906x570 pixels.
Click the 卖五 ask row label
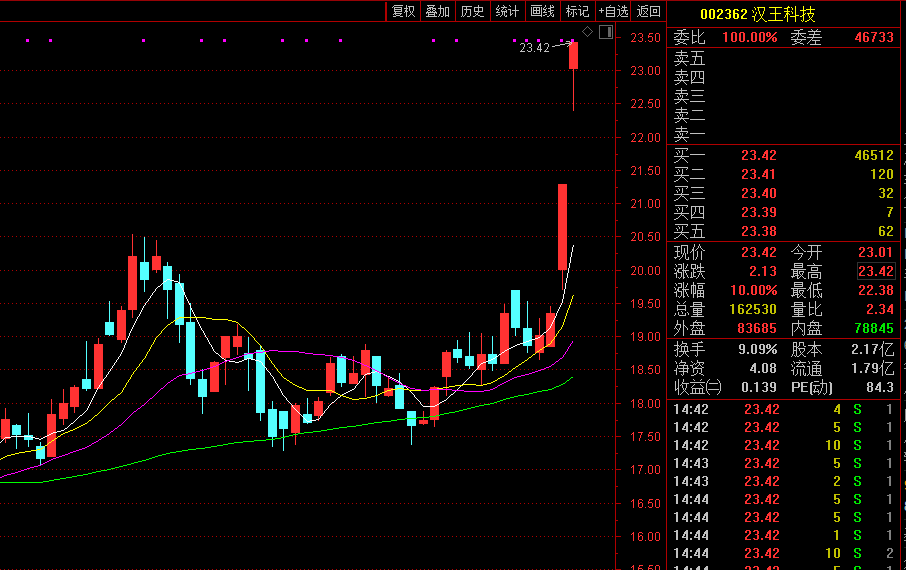point(689,58)
